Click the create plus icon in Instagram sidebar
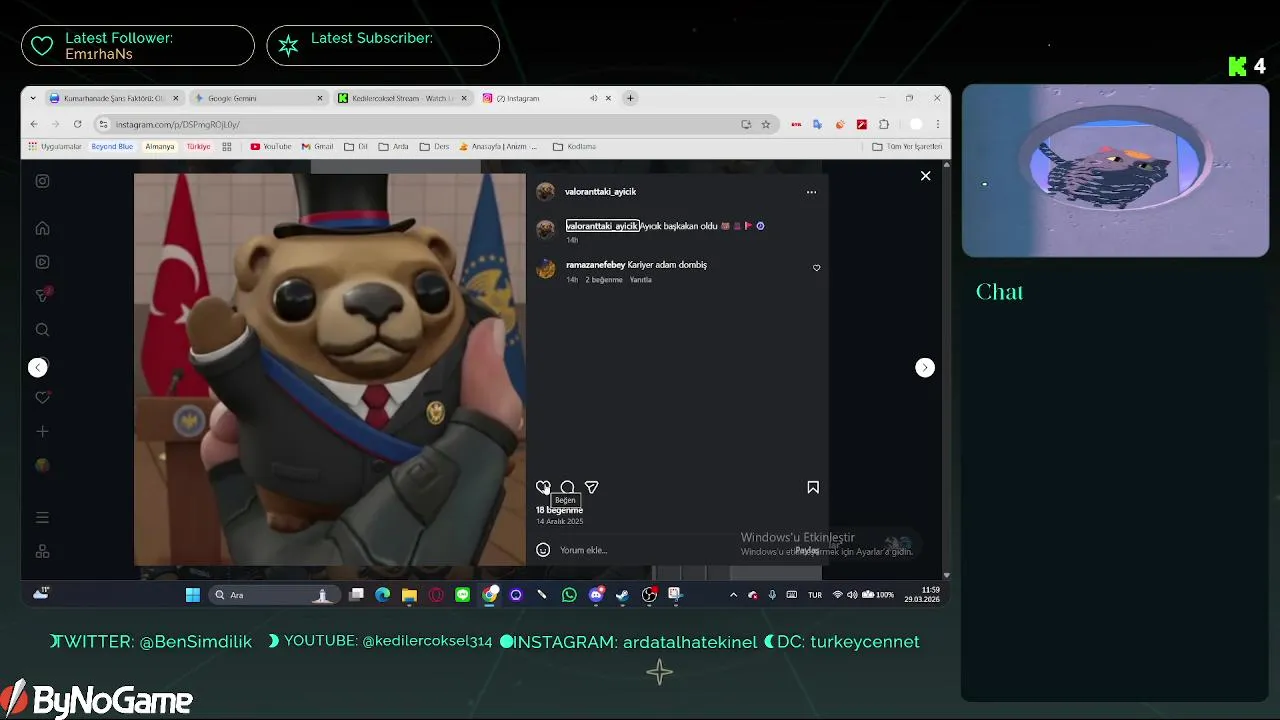Image resolution: width=1280 pixels, height=720 pixels. click(x=42, y=431)
